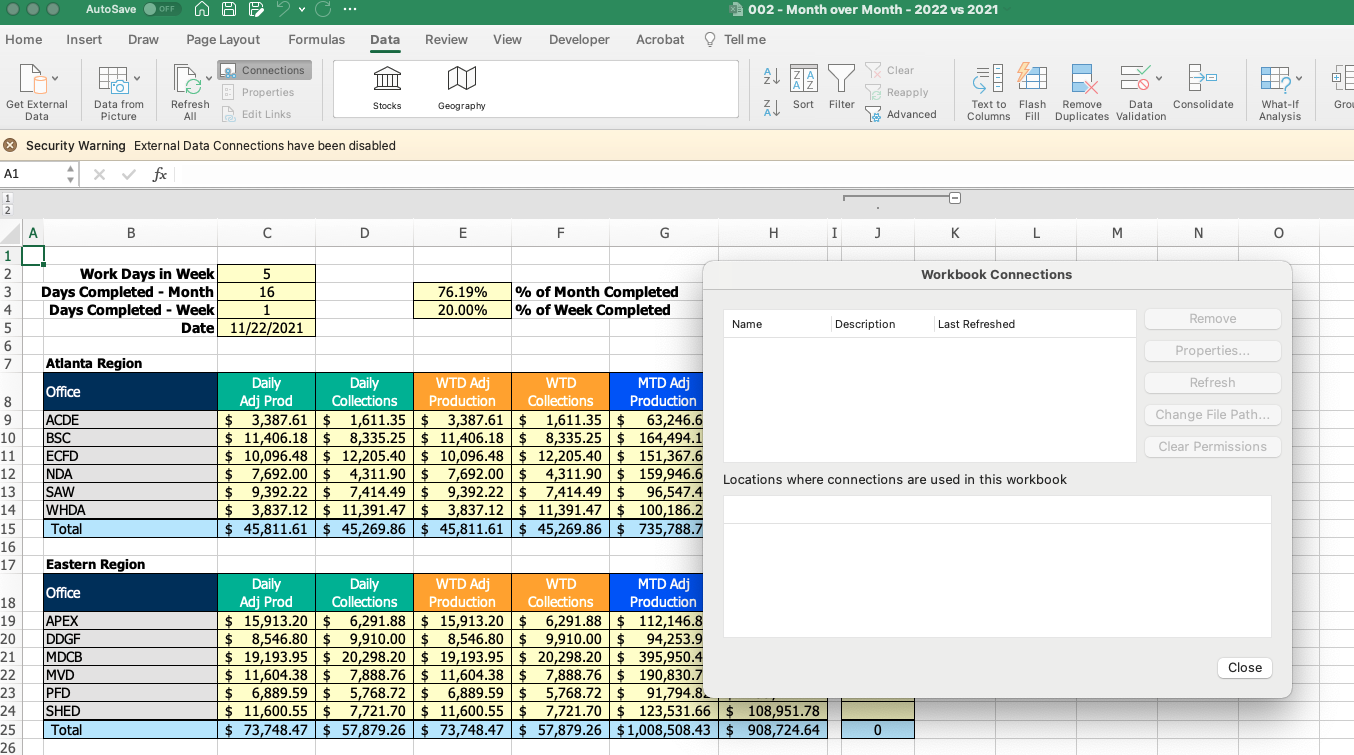Collapse column group with the minus button

[x=954, y=198]
